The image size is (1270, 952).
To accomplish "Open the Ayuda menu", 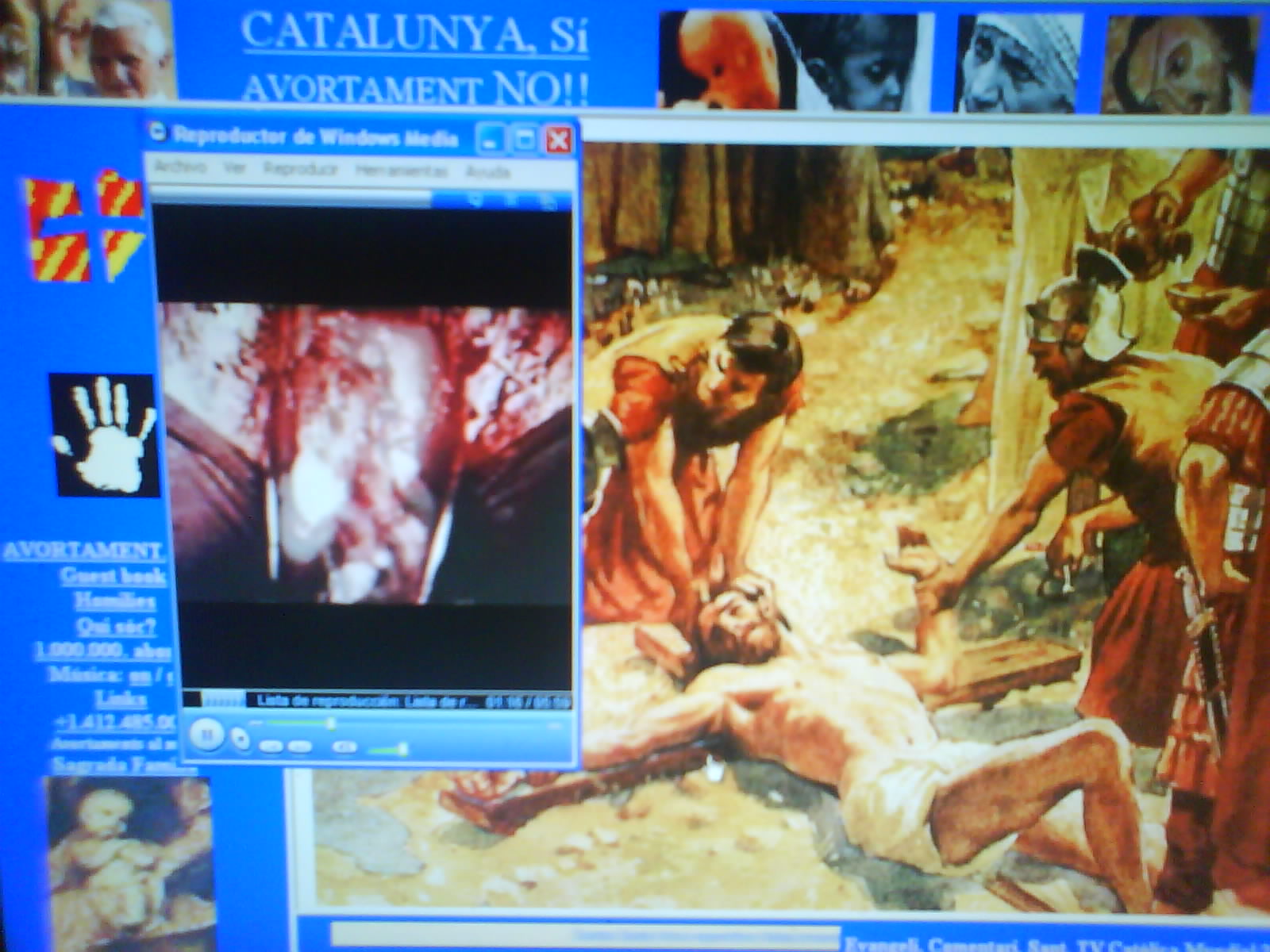I will pos(487,171).
